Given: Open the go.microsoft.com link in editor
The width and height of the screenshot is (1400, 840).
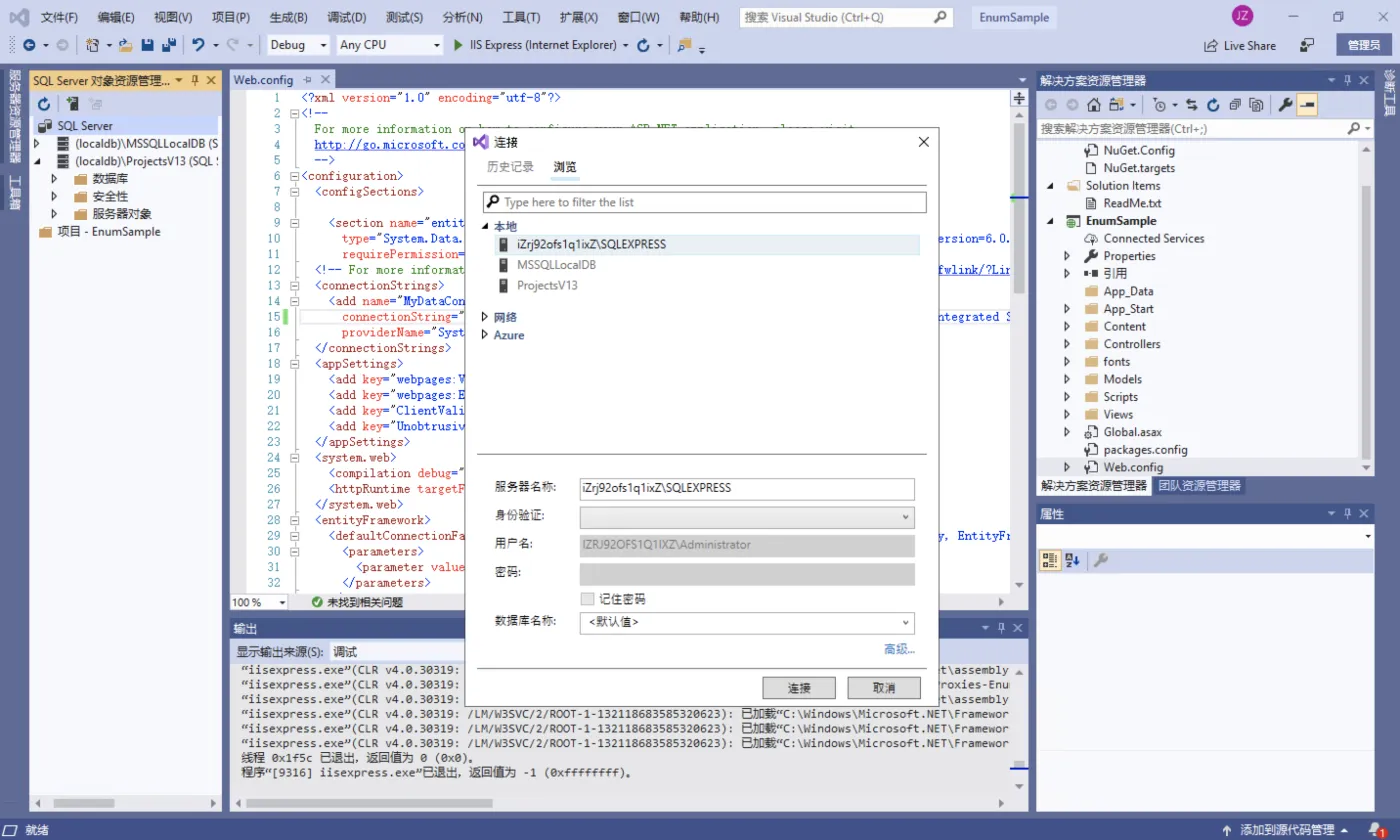Looking at the screenshot, I should click(391, 145).
